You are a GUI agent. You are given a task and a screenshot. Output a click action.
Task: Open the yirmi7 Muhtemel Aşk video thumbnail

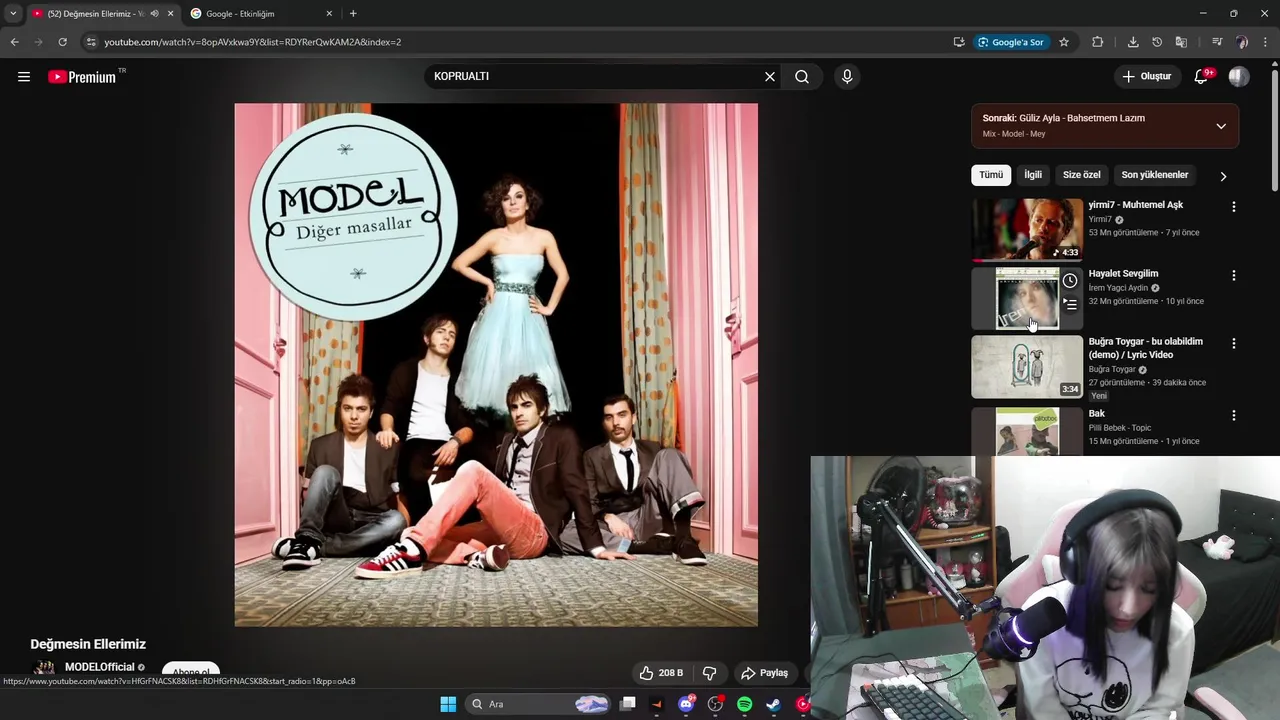pos(1027,229)
